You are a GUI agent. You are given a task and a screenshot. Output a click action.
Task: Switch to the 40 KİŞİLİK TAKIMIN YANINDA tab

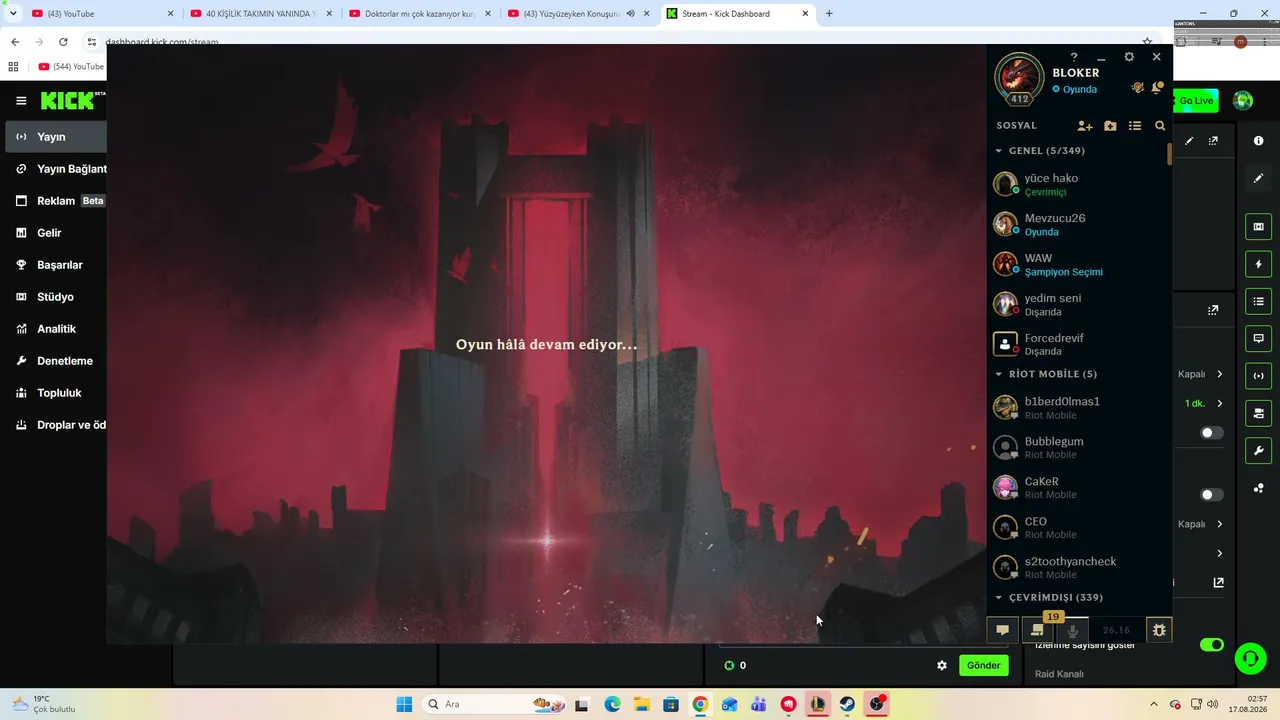pyautogui.click(x=261, y=14)
